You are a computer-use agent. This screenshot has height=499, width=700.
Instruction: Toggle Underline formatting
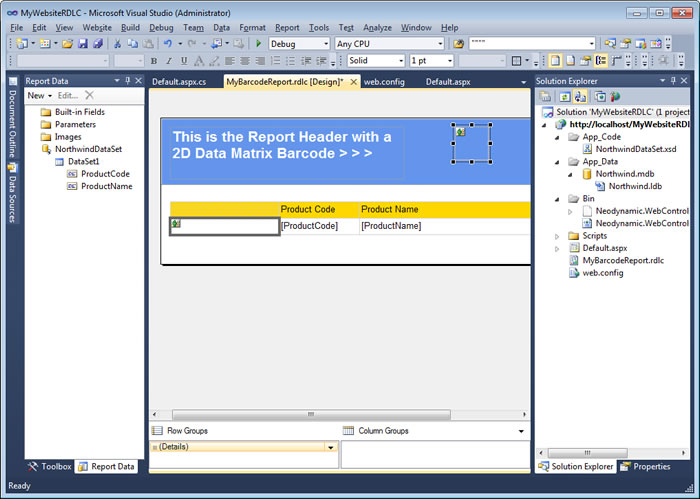click(184, 61)
